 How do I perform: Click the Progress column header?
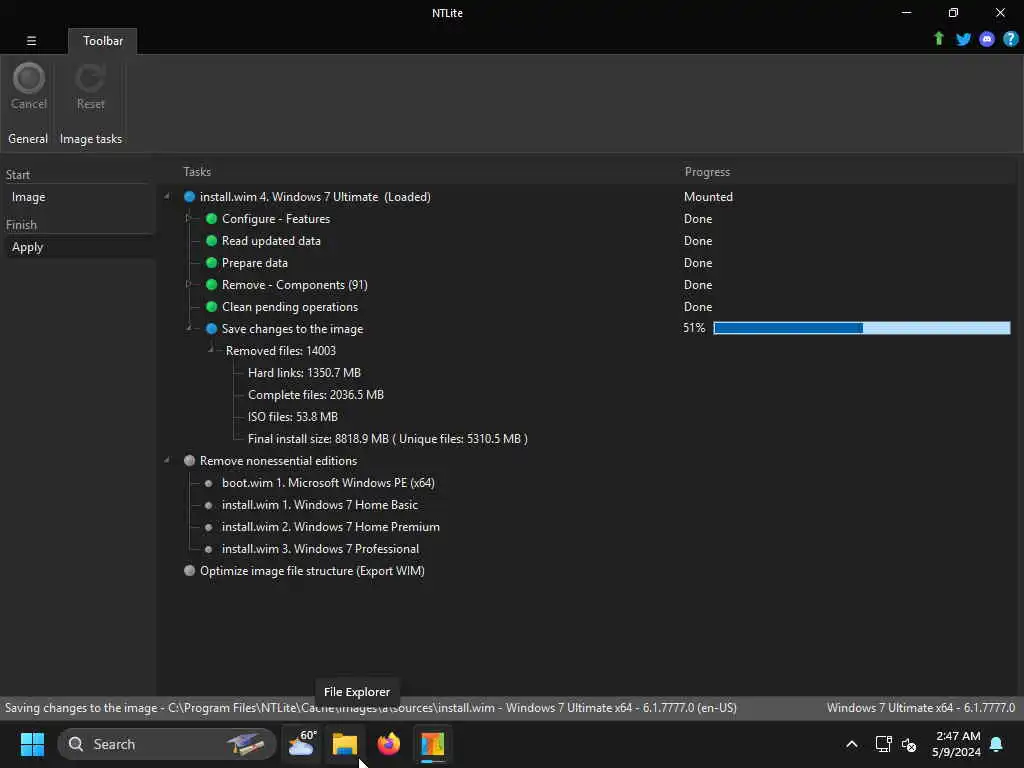[x=707, y=172]
